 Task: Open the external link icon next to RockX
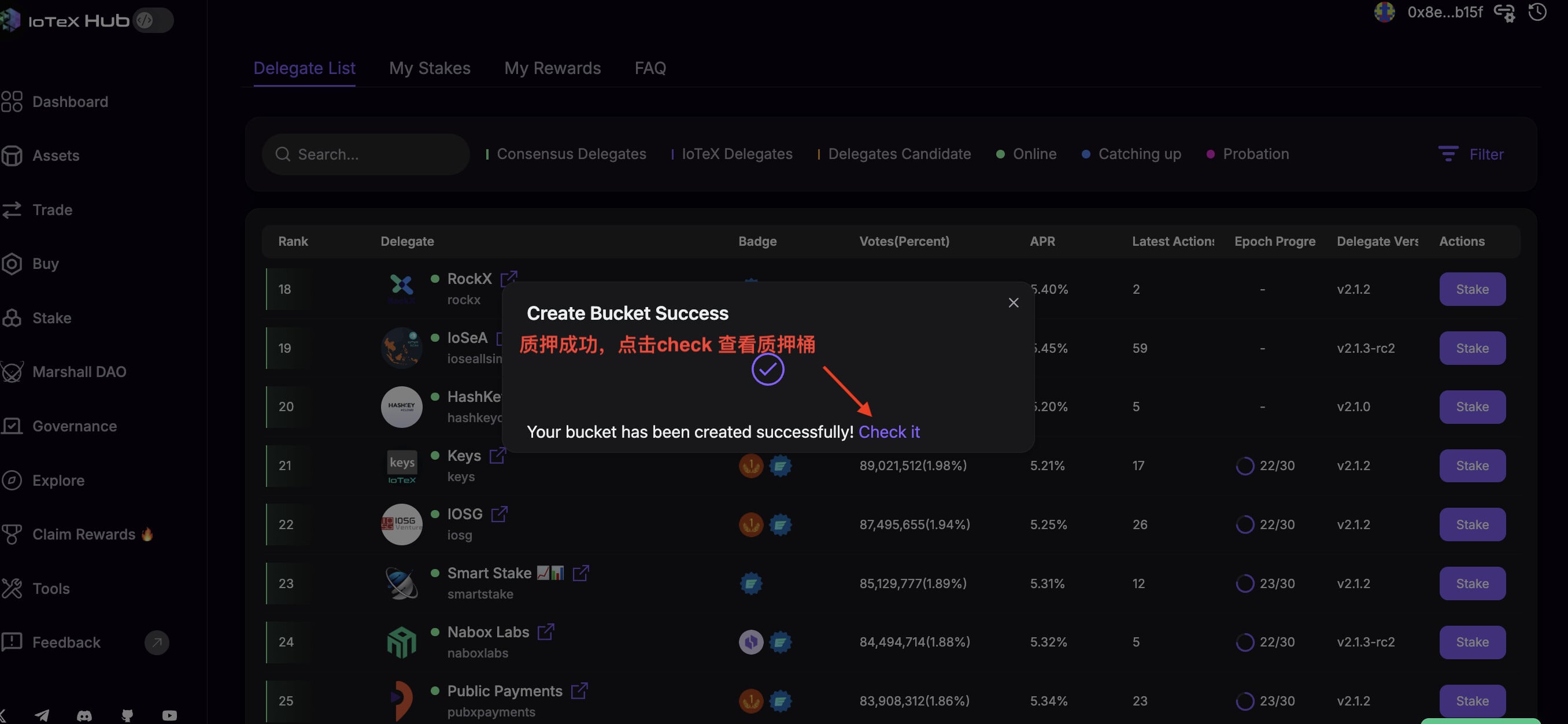tap(508, 279)
